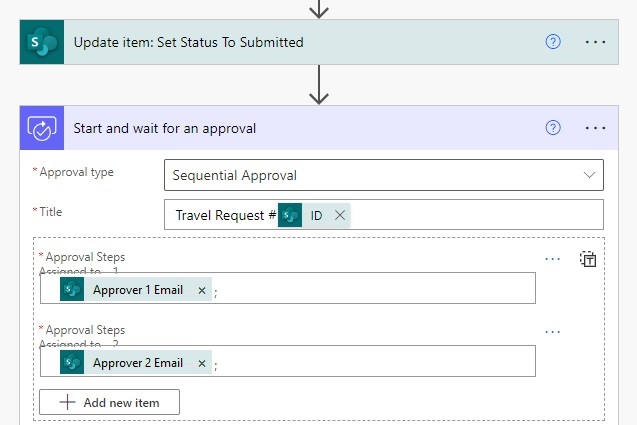Open help for Update item action
Image resolution: width=637 pixels, height=425 pixels.
[553, 42]
